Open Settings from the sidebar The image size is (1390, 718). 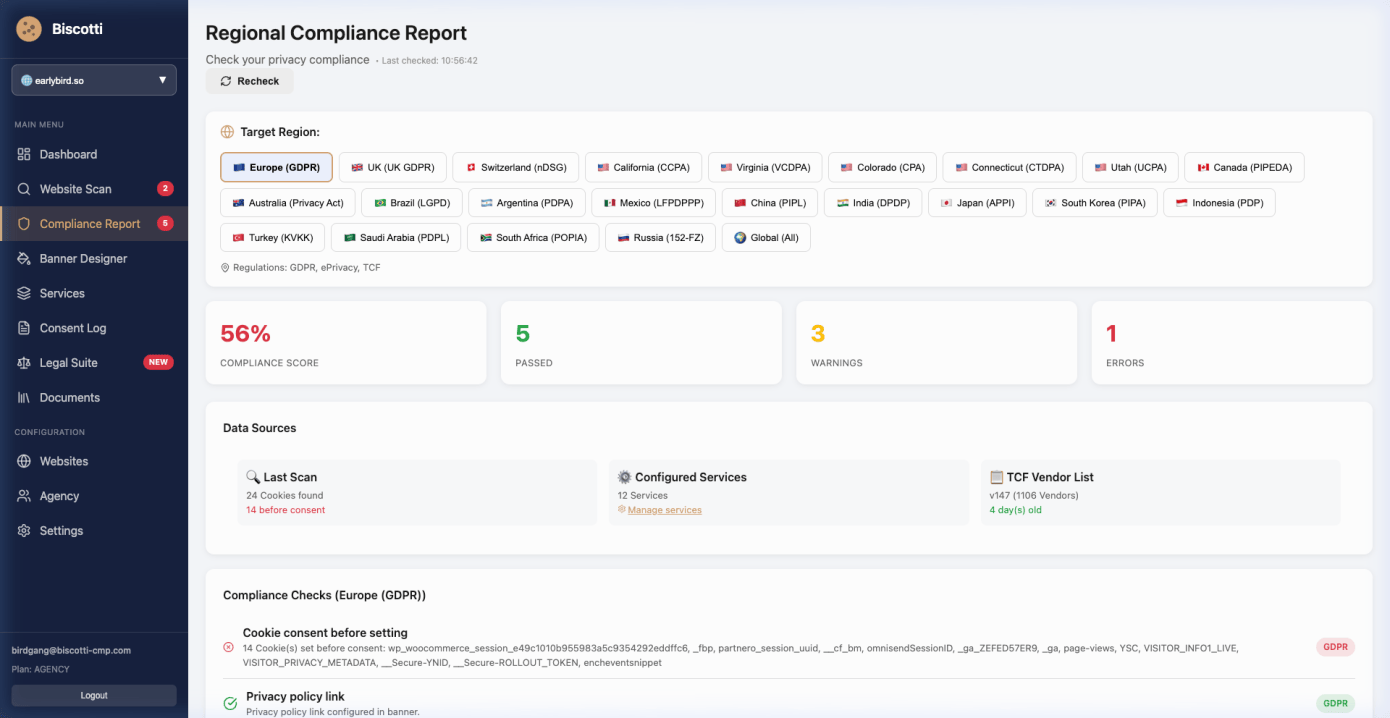pos(61,531)
